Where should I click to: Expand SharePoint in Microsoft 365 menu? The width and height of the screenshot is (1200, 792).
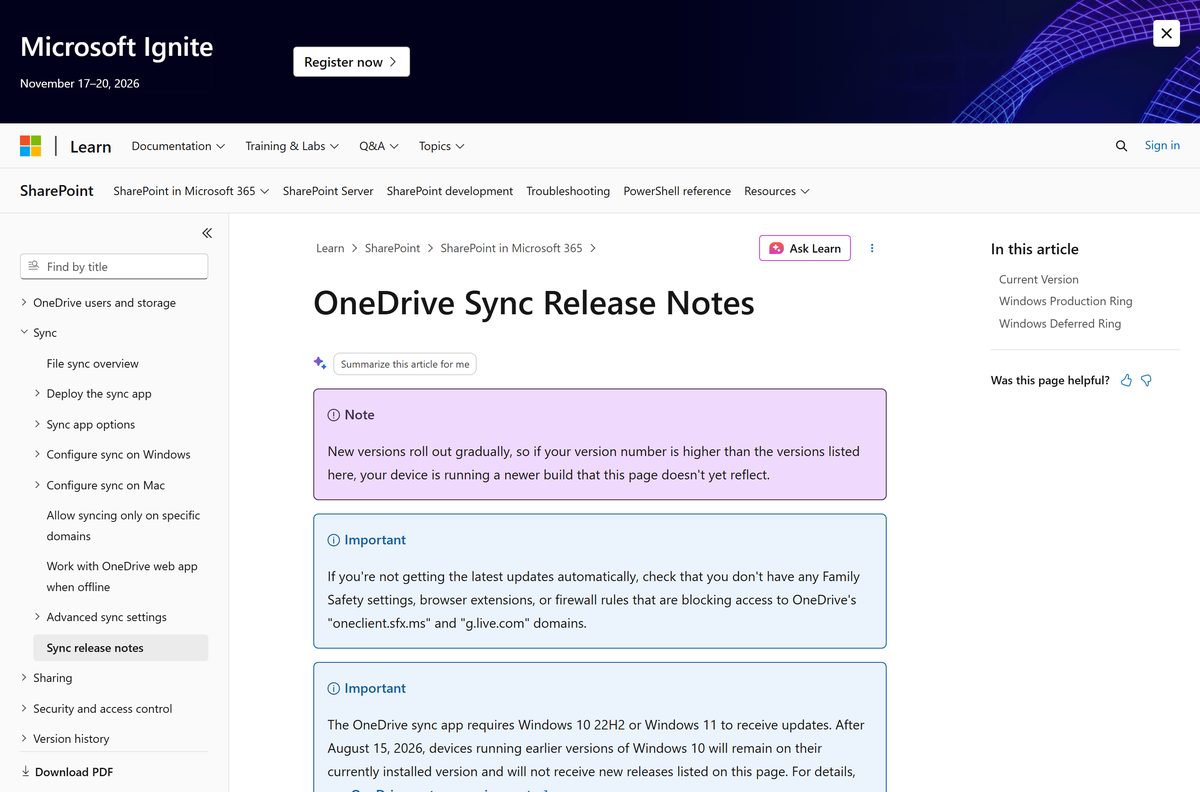(x=191, y=191)
